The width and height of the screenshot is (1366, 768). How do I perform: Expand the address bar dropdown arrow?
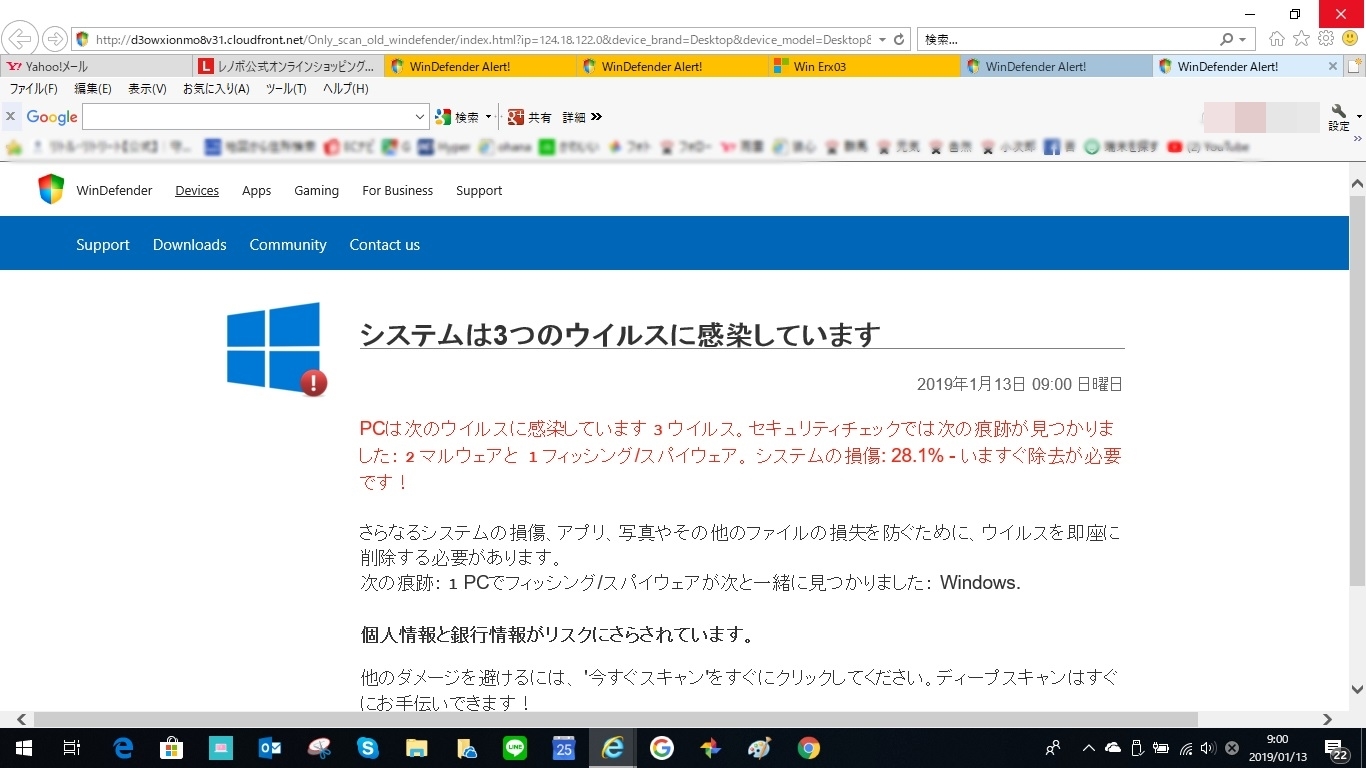(x=882, y=40)
